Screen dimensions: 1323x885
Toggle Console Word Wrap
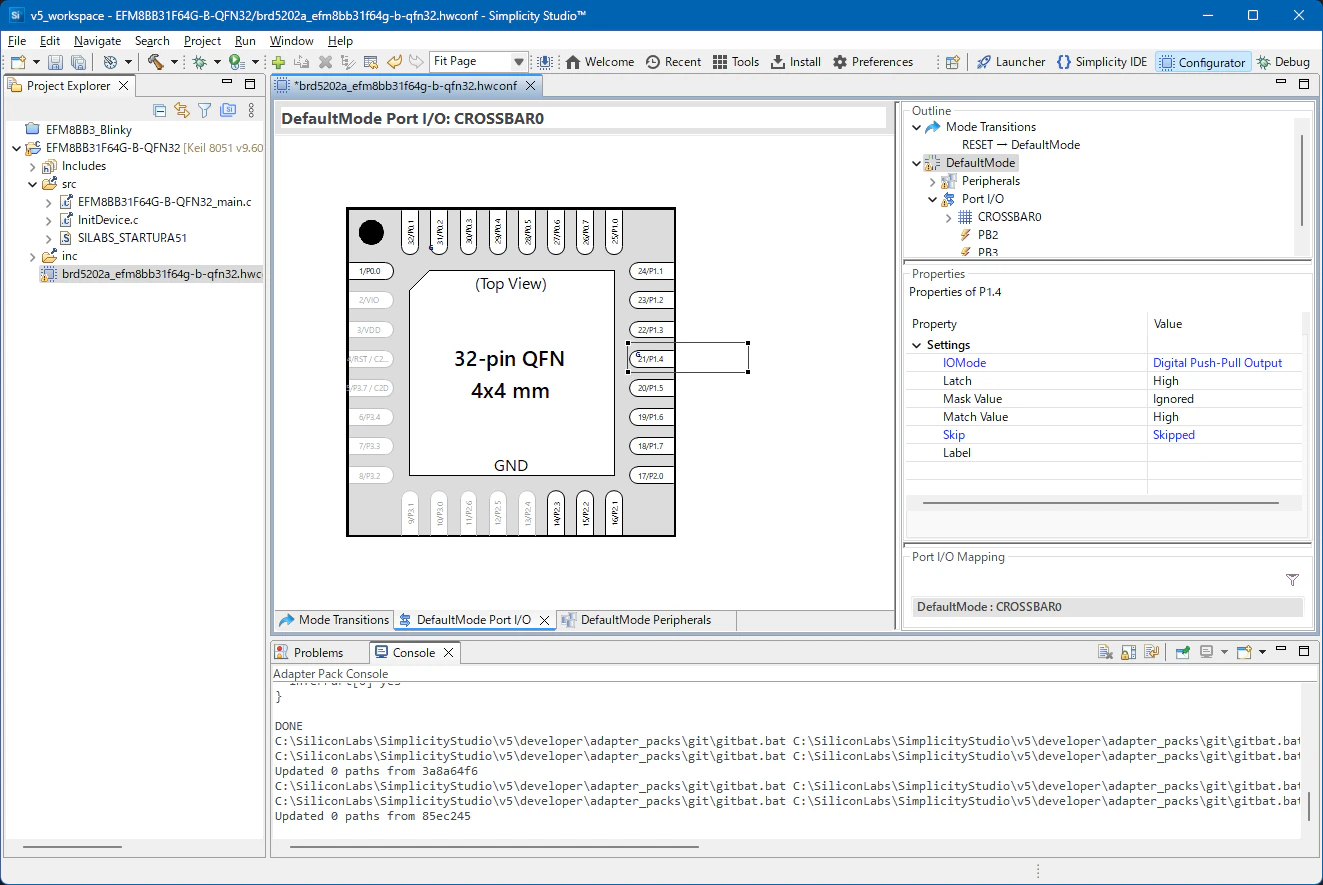(x=1151, y=652)
